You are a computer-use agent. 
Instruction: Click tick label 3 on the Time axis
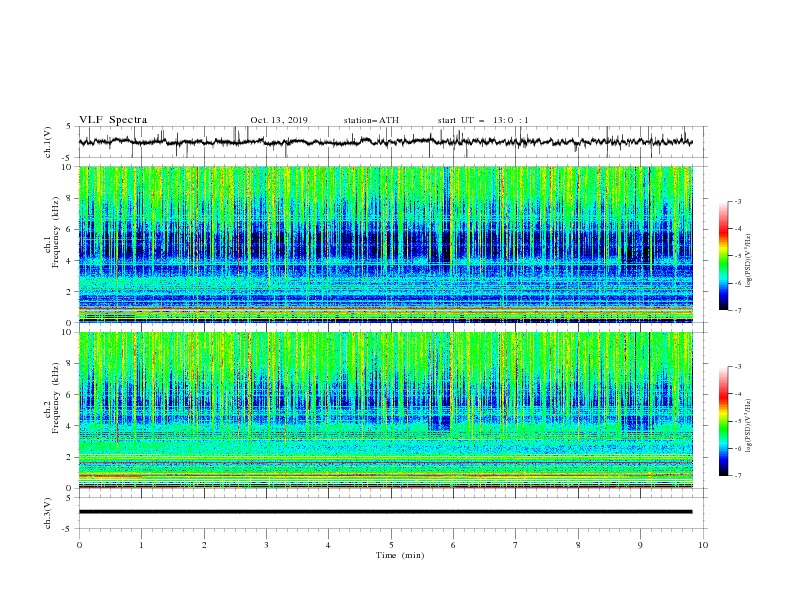tap(266, 545)
